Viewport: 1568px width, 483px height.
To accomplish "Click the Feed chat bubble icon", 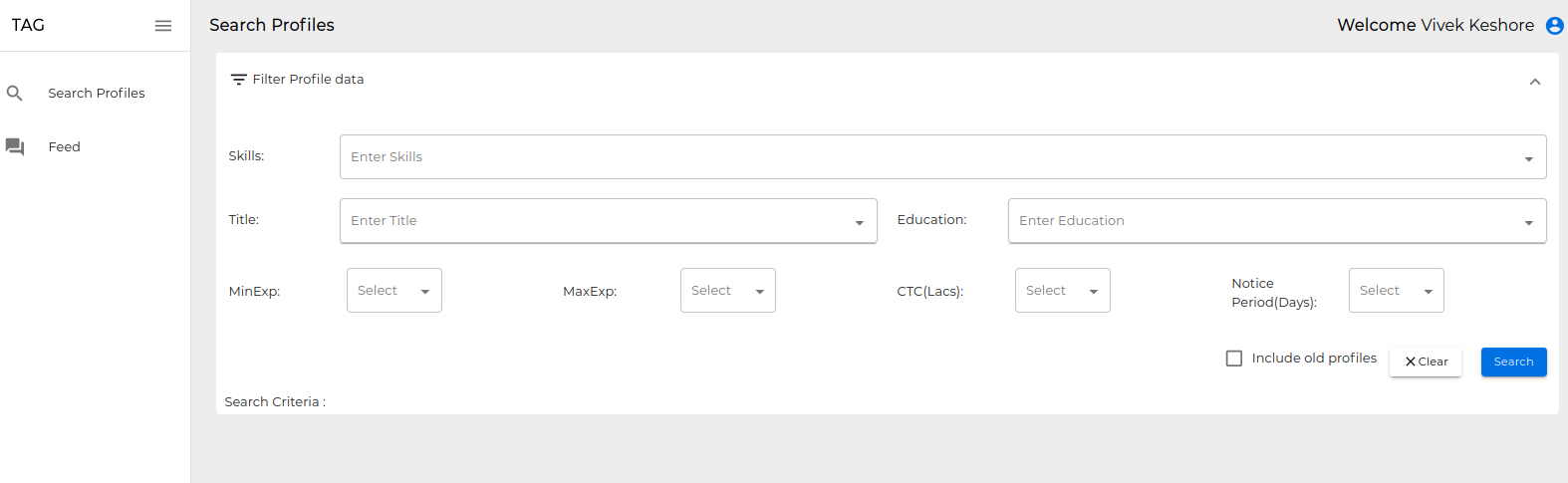I will coord(15,146).
